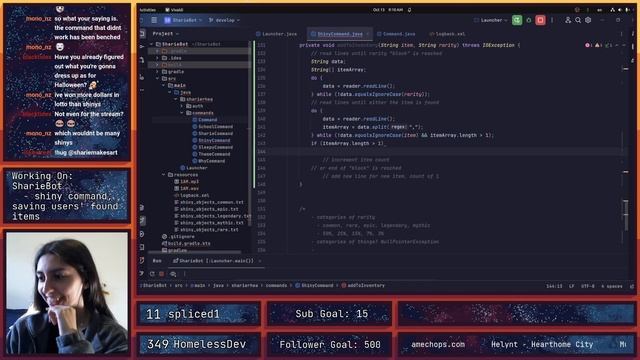Open the Project view mode dropdown
The height and width of the screenshot is (360, 640).
(x=165, y=34)
